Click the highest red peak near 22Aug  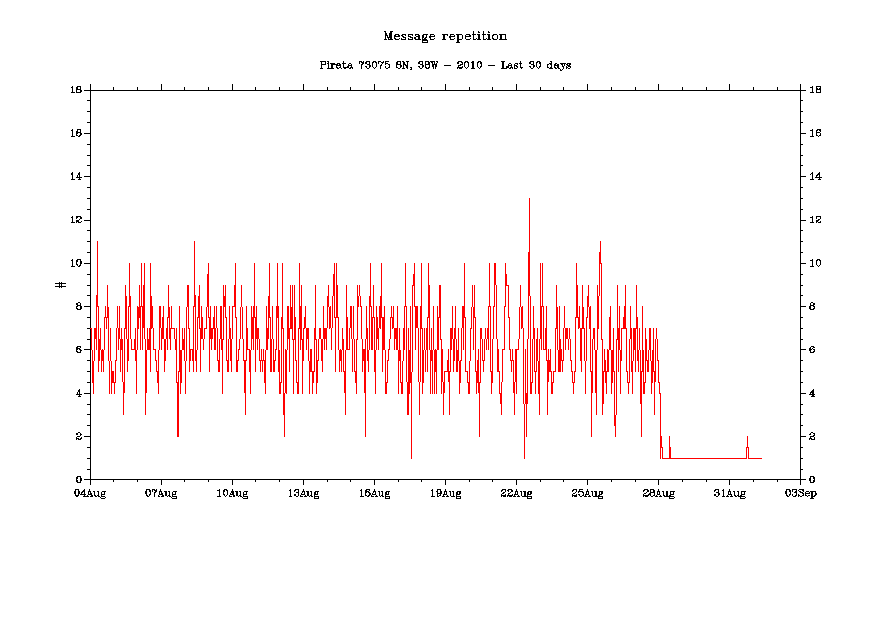[x=529, y=200]
